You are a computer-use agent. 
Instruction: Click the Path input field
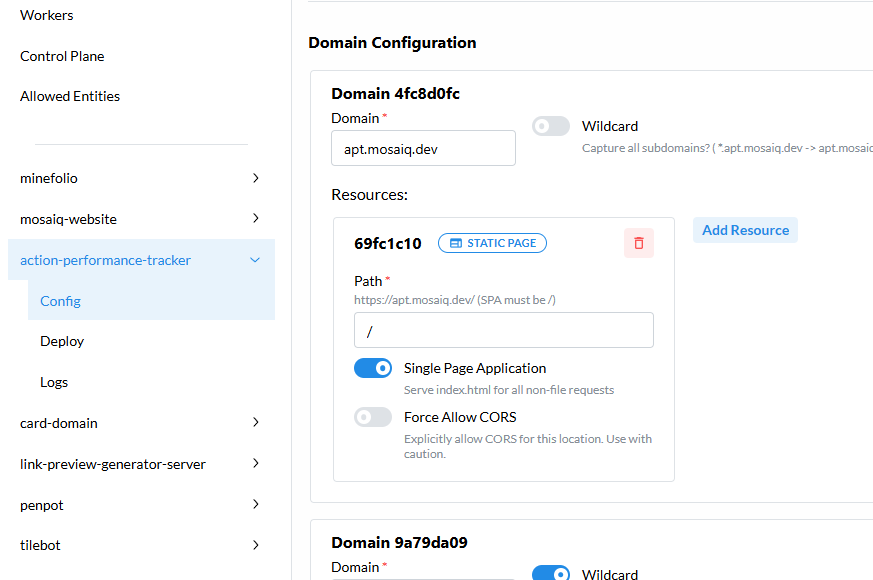(x=503, y=330)
